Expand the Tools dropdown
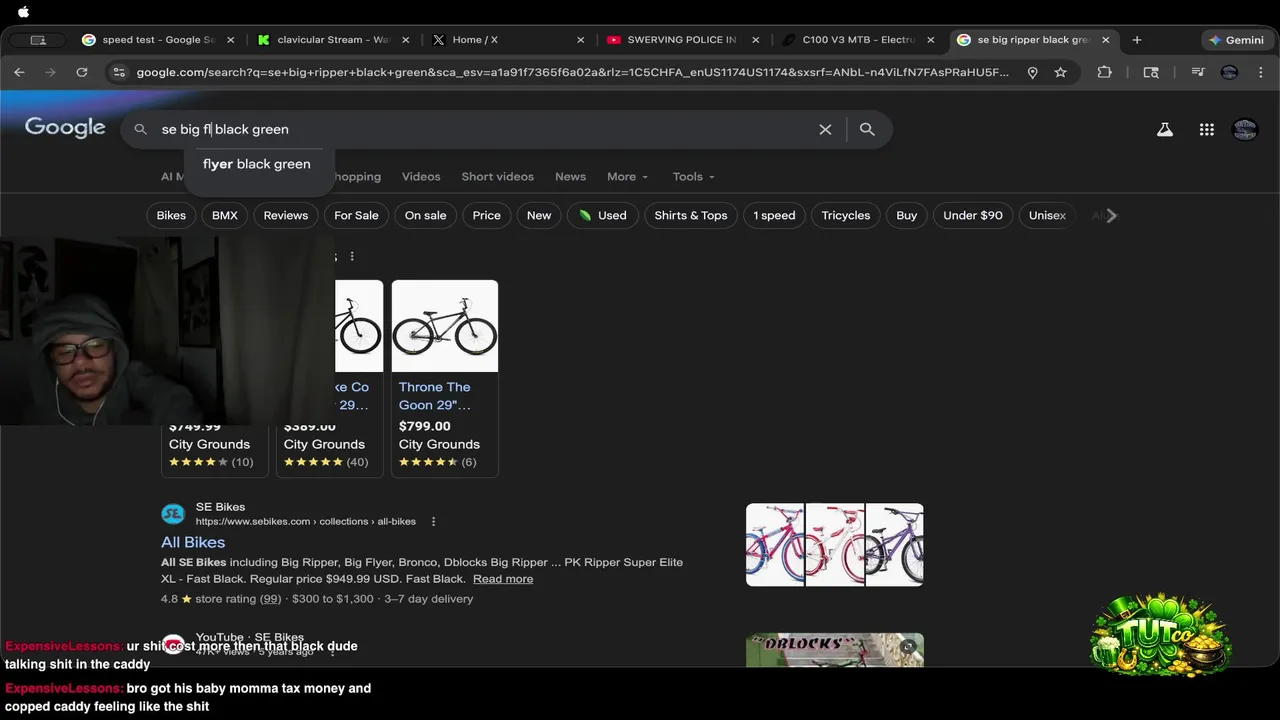This screenshot has height=720, width=1280. [x=693, y=176]
